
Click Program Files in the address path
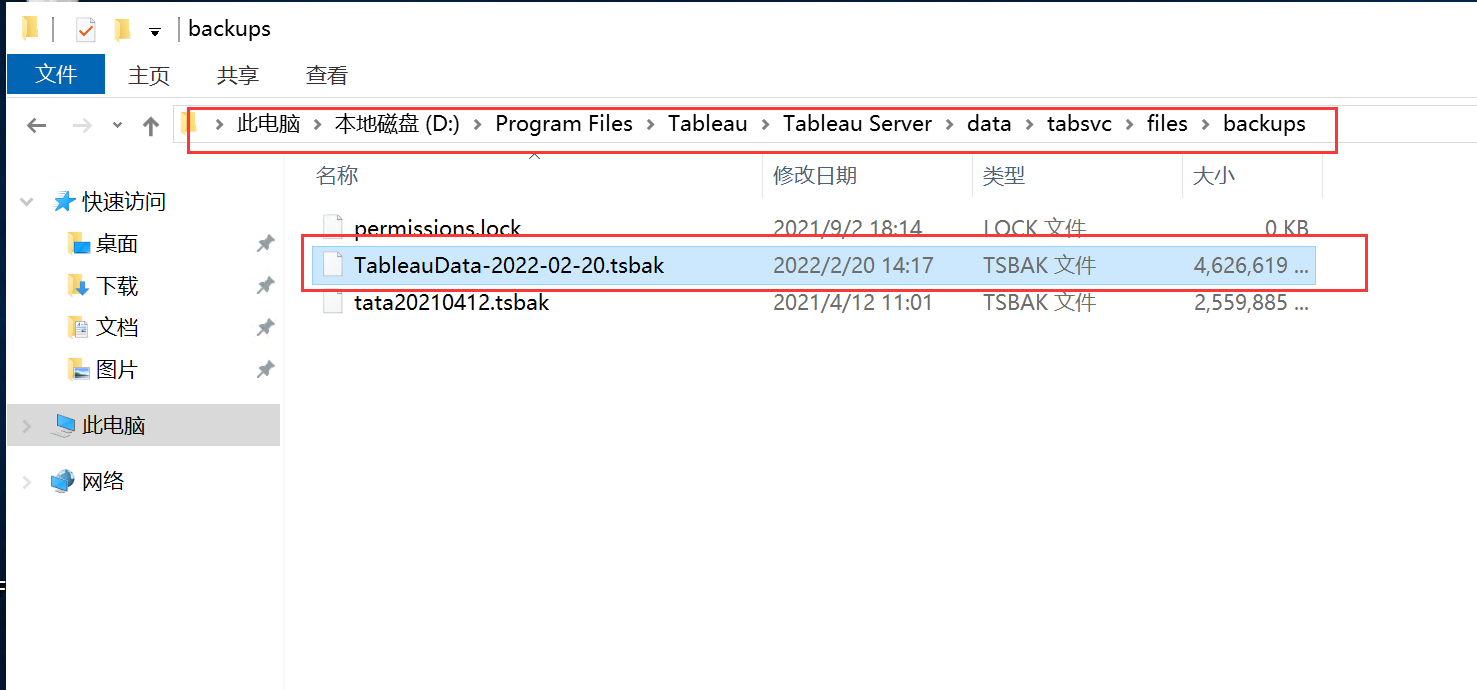click(x=564, y=124)
